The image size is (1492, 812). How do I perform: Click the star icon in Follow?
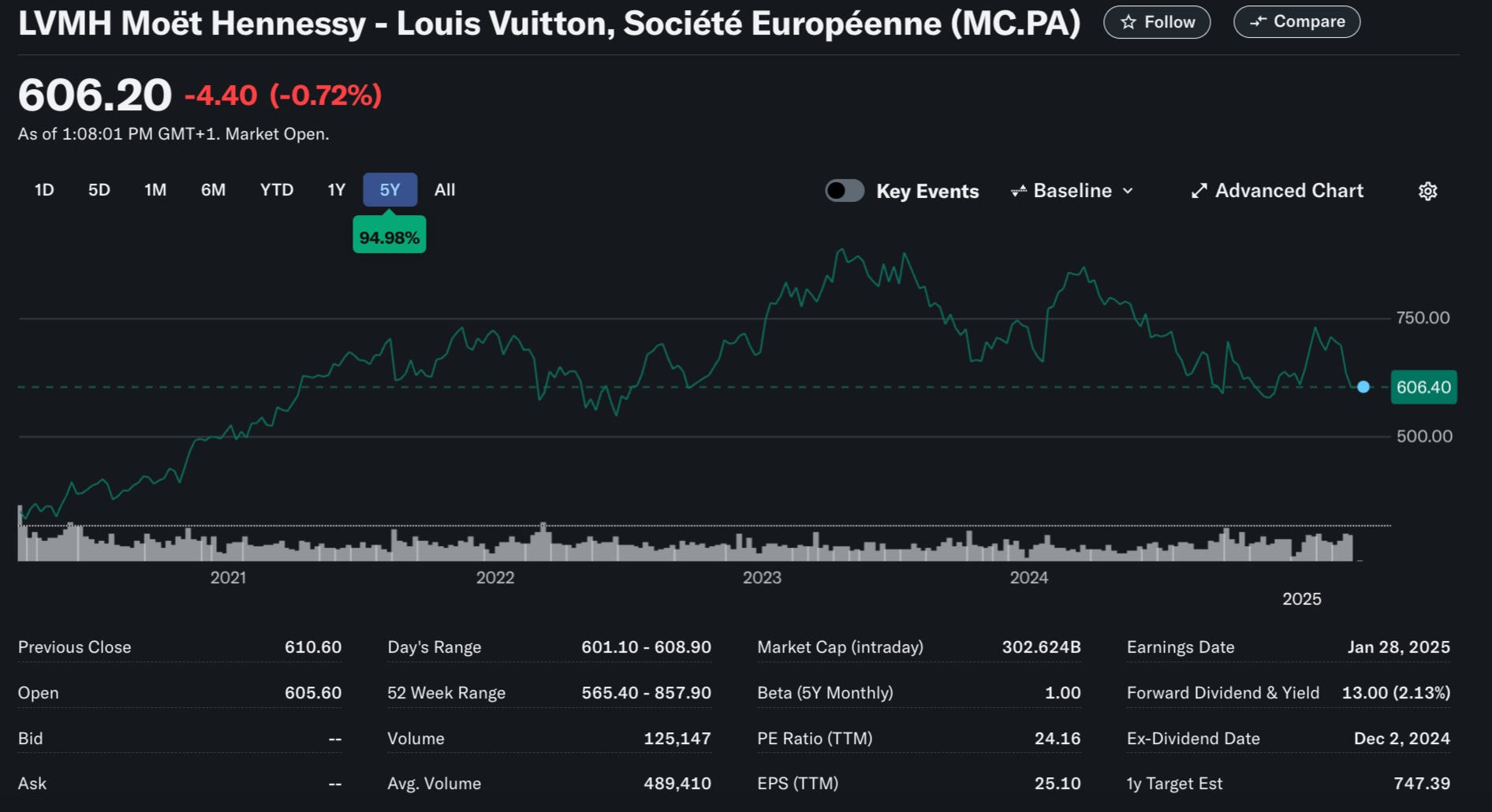[x=1128, y=22]
